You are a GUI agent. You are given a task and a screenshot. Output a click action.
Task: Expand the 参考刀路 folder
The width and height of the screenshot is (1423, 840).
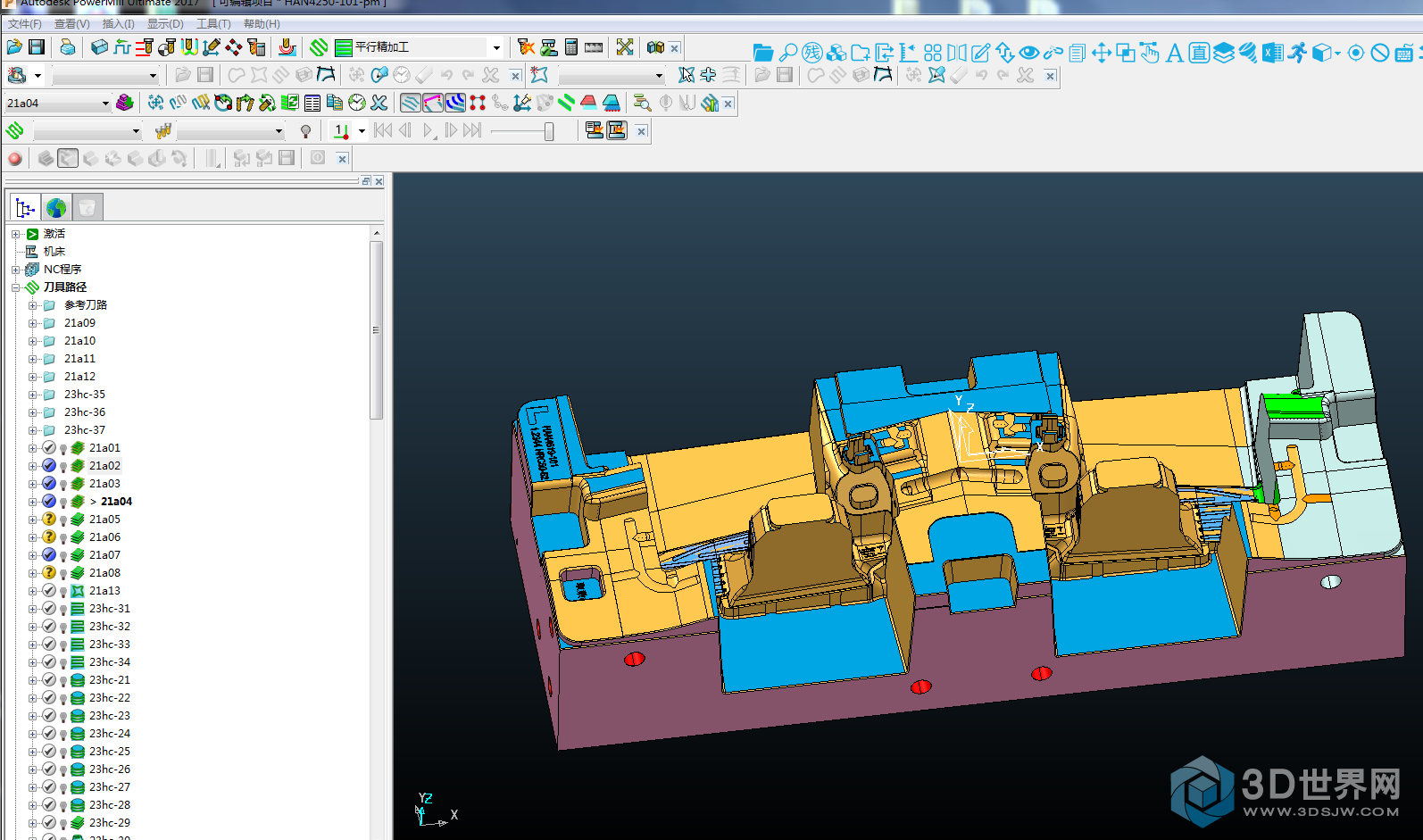(x=32, y=305)
